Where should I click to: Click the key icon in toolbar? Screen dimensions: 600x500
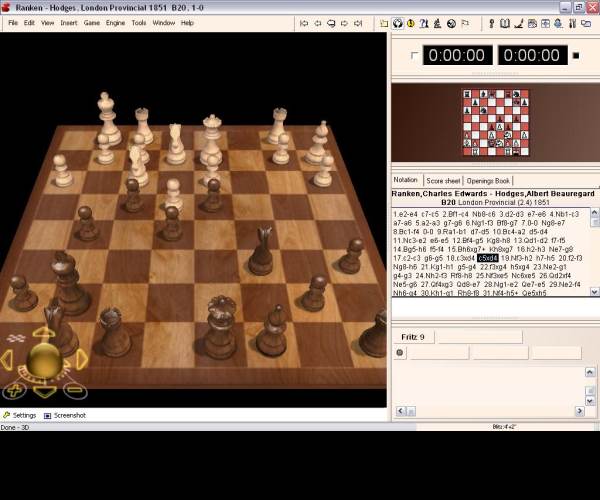pos(492,23)
